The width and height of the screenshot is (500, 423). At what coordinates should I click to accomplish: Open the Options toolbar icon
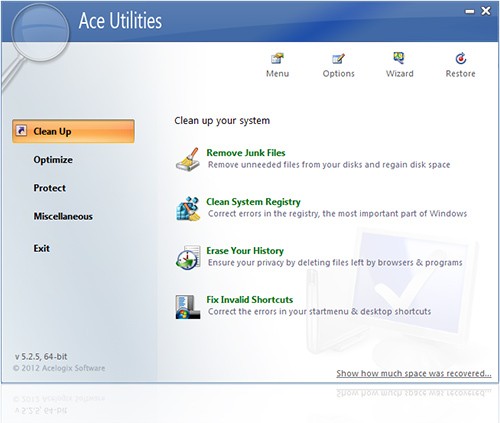[338, 58]
